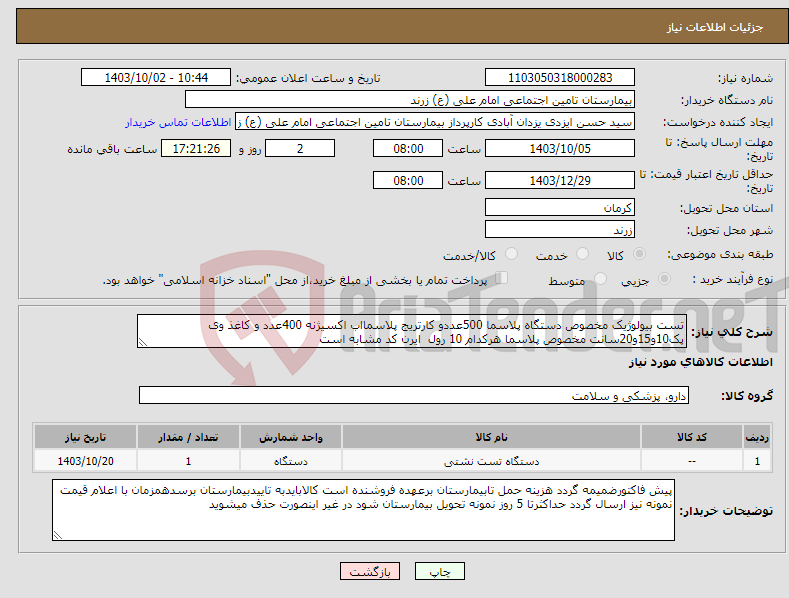Open the اطلاعات تماس خریدار link
The height and width of the screenshot is (598, 789).
178,122
